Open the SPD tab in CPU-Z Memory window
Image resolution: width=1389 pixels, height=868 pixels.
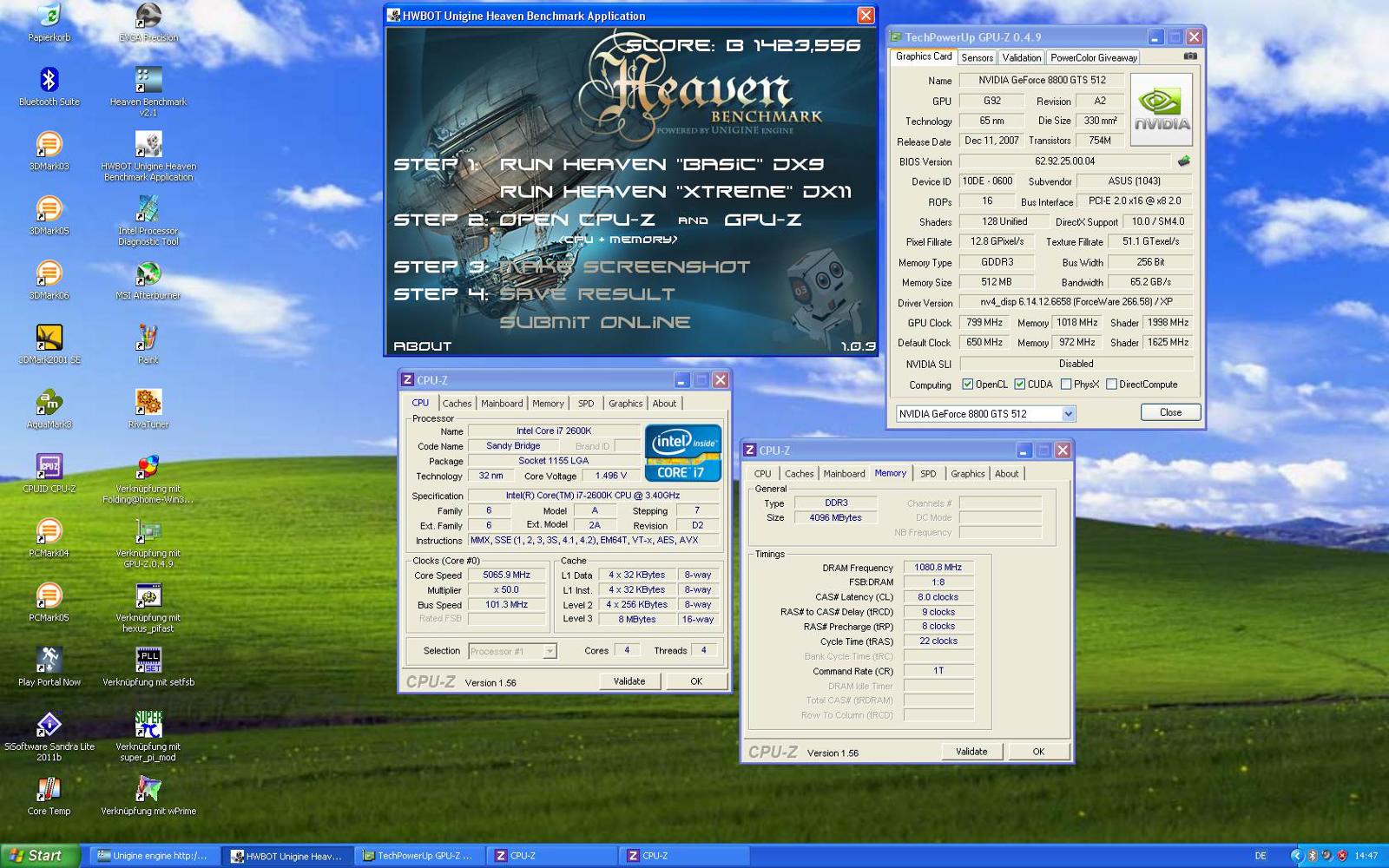tap(928, 474)
